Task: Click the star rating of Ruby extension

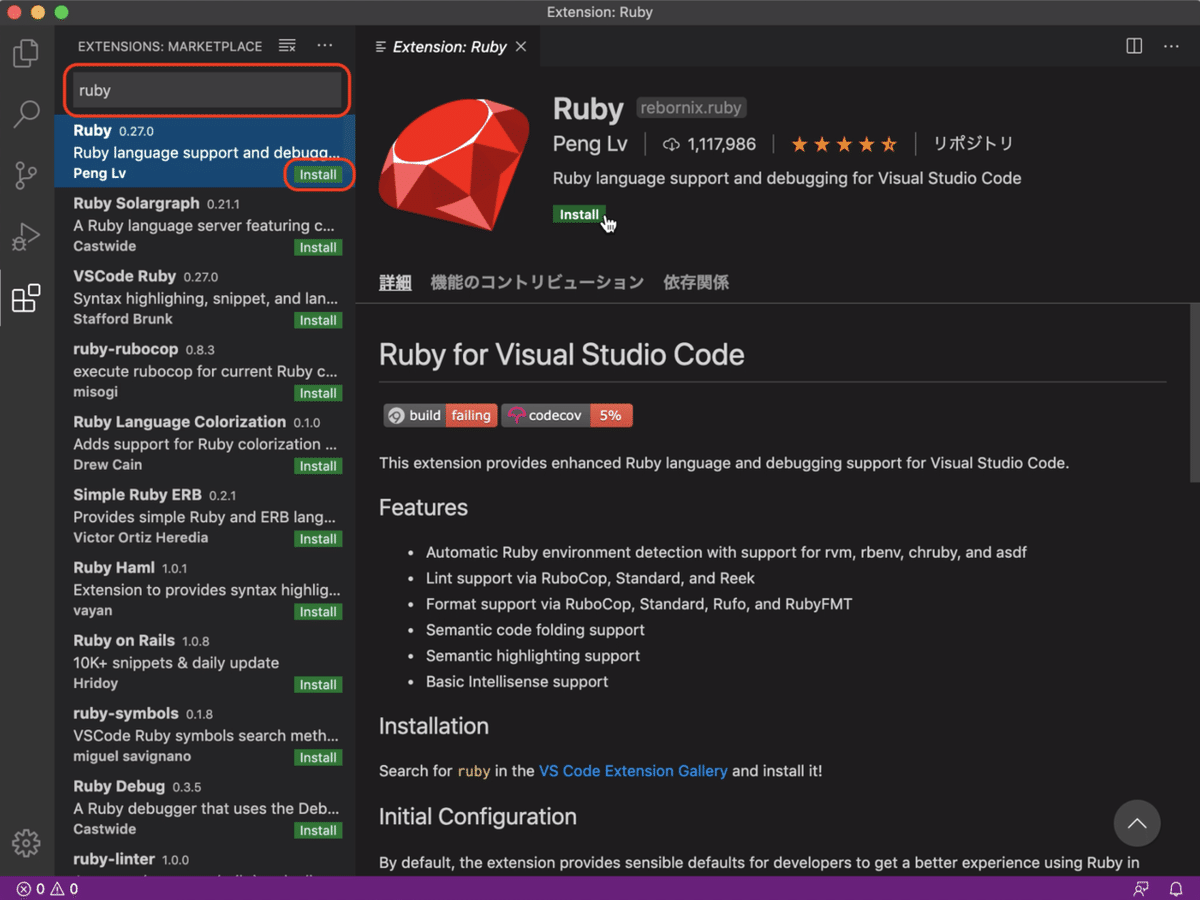Action: point(844,144)
